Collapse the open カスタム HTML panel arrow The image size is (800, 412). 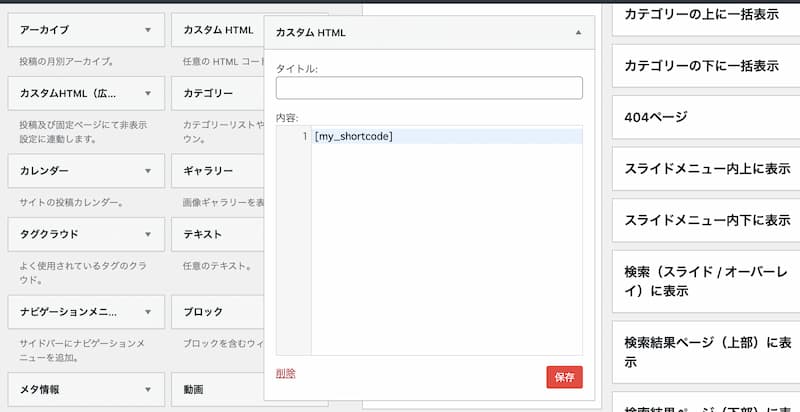pyautogui.click(x=578, y=33)
